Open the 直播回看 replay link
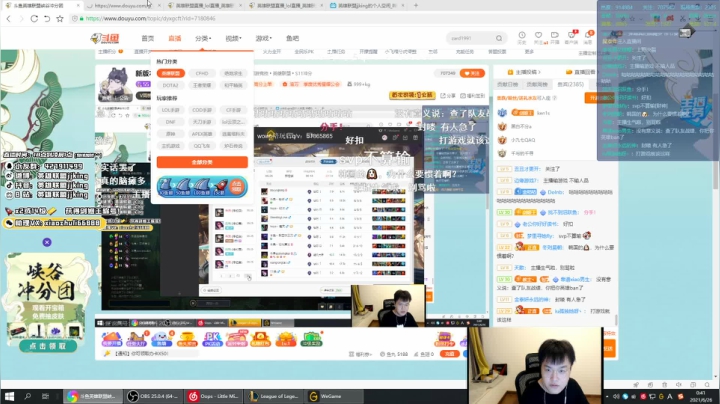This screenshot has width=720, height=404. [581, 72]
